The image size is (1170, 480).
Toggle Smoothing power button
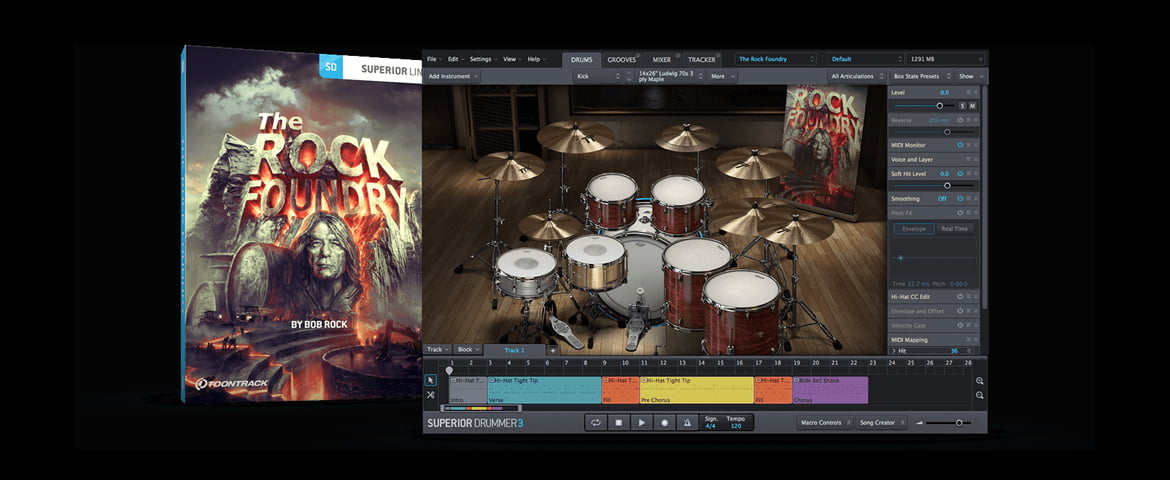960,199
